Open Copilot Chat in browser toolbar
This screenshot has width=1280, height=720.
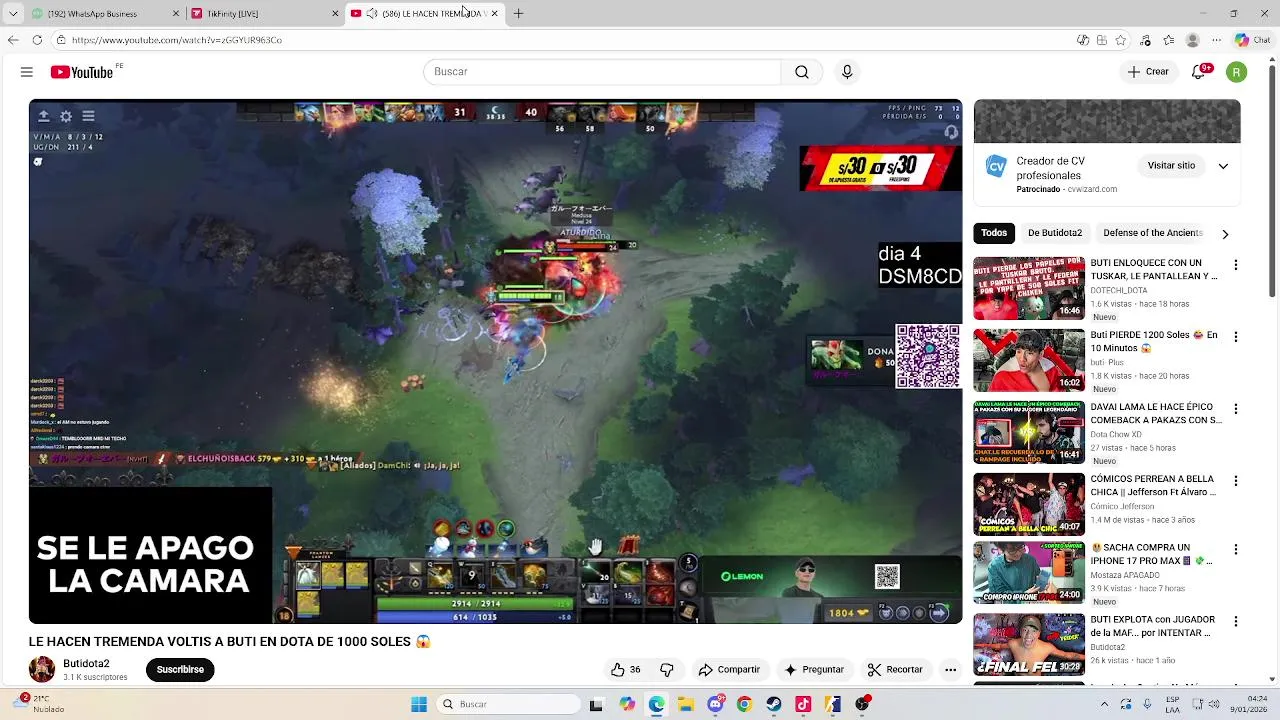click(1253, 40)
